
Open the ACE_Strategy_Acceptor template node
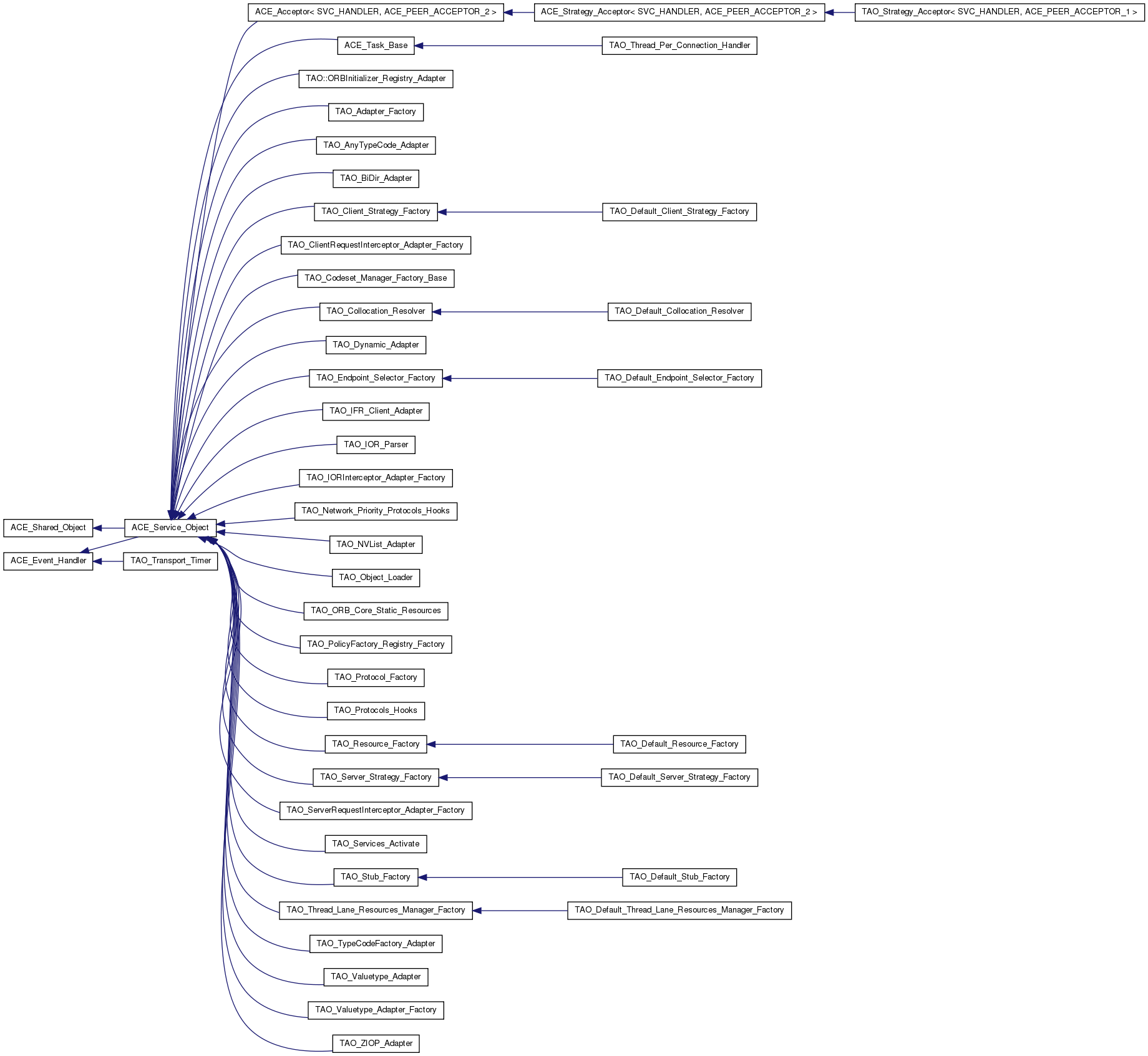pyautogui.click(x=679, y=12)
